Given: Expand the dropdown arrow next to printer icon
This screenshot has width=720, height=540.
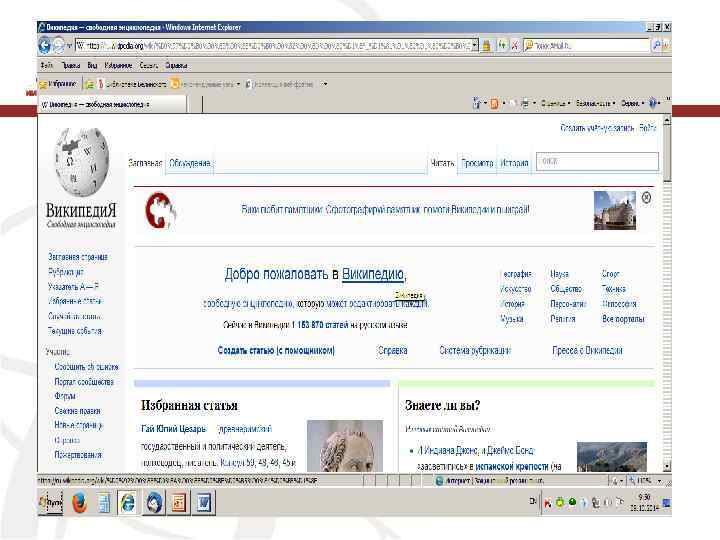Looking at the screenshot, I should (534, 104).
